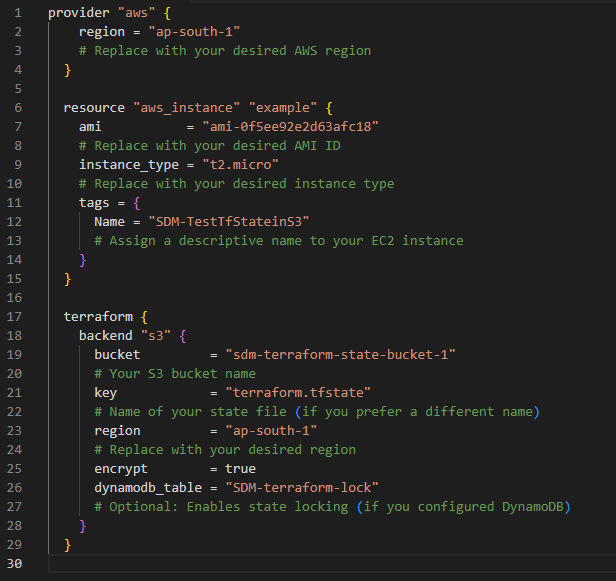Click the comment about desired AWS region
616x581 pixels.
tap(225, 51)
